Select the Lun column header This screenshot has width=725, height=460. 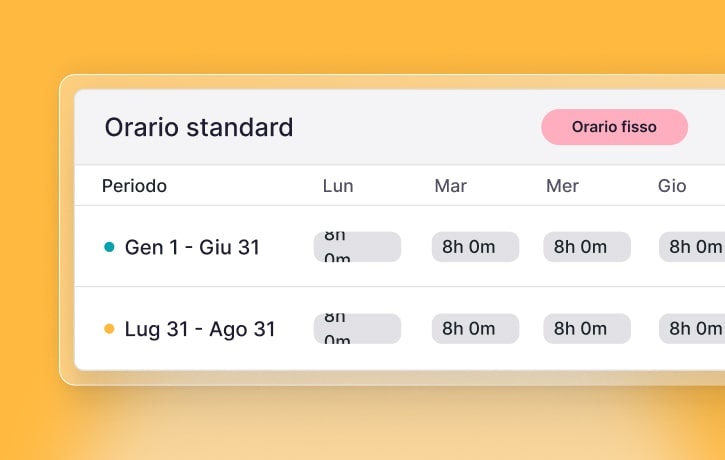pyautogui.click(x=338, y=186)
